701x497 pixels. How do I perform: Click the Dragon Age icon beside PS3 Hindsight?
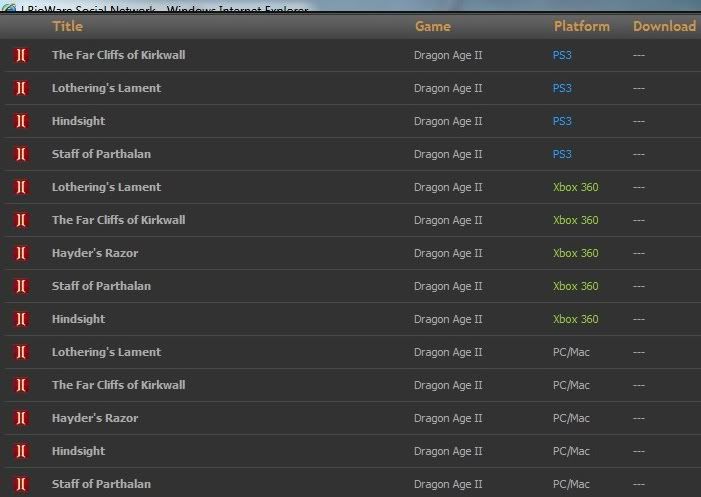pos(21,121)
